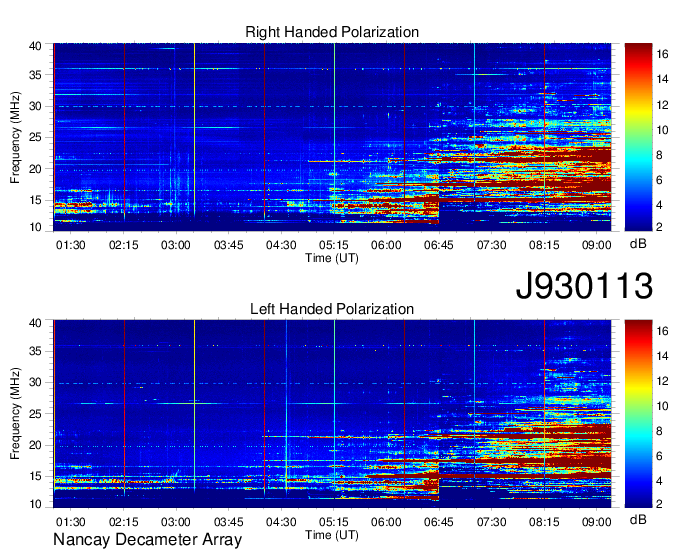Click the 07:30 tick label on top plot
Screen dimensions: 680x552
(x=491, y=245)
